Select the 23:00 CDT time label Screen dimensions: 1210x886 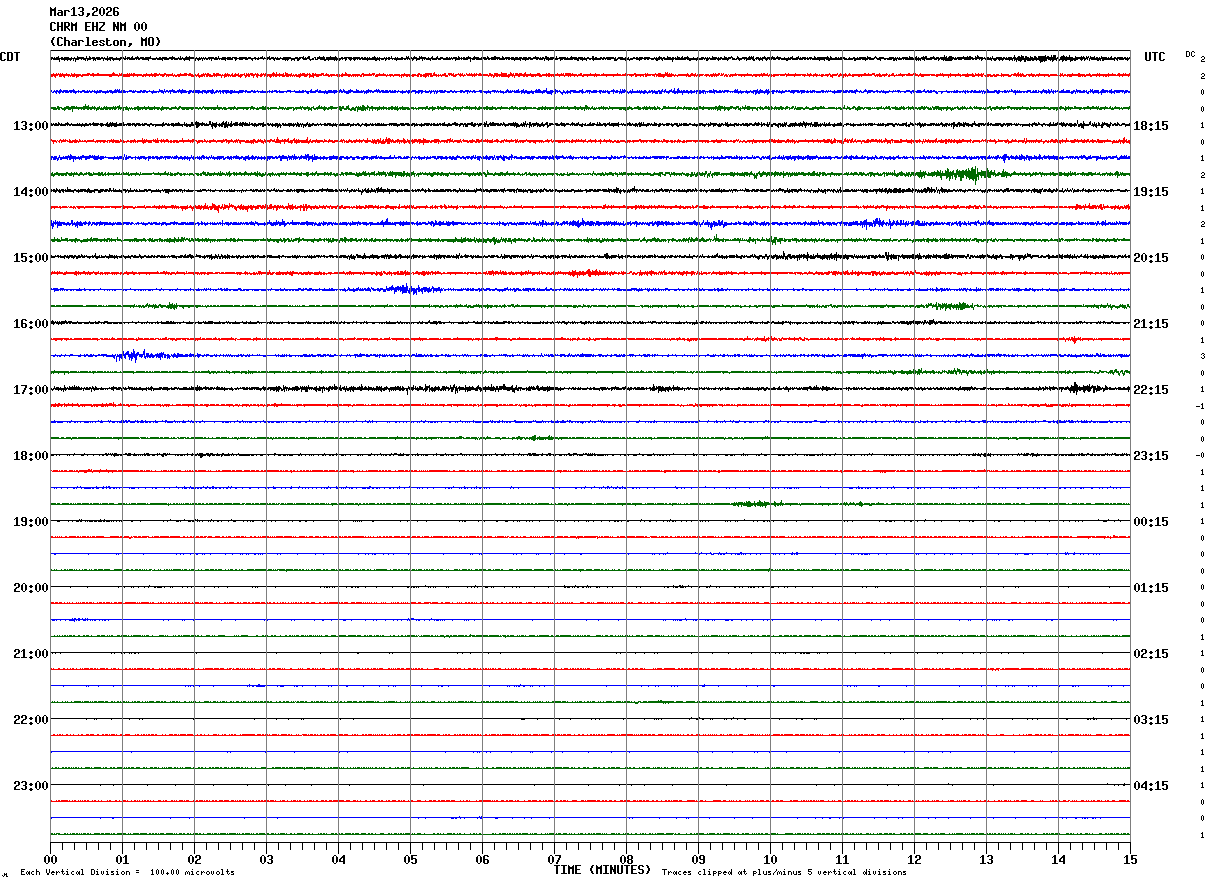point(31,786)
